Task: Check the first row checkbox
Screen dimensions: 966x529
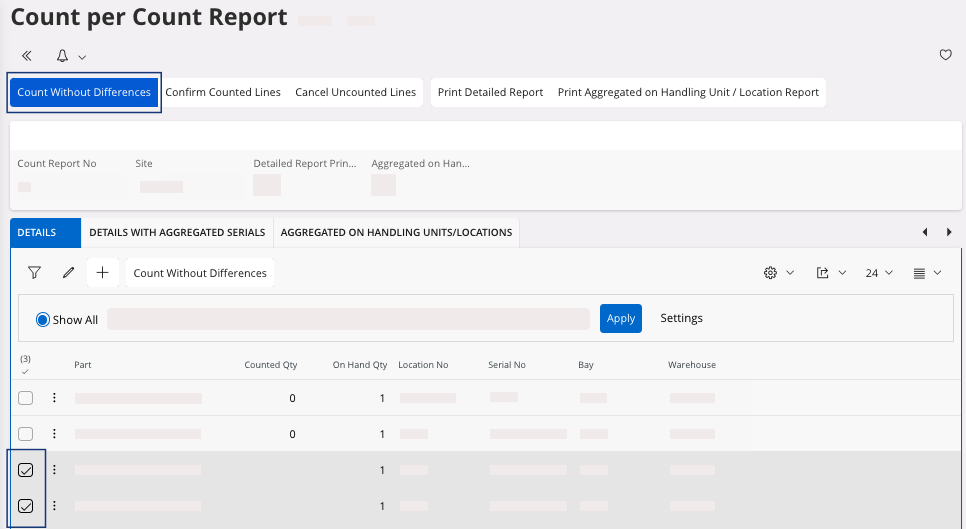Action: pos(26,398)
